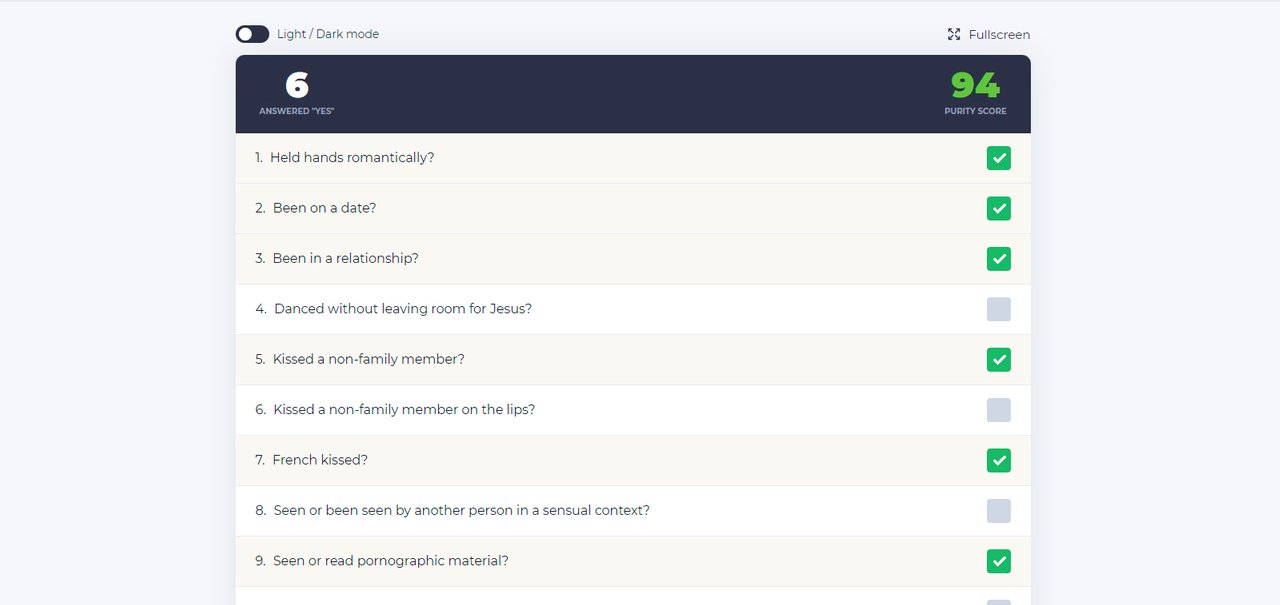Uncheck the 'Been in a relationship?' checkbox
Screen dimensions: 1280x605
(x=998, y=259)
